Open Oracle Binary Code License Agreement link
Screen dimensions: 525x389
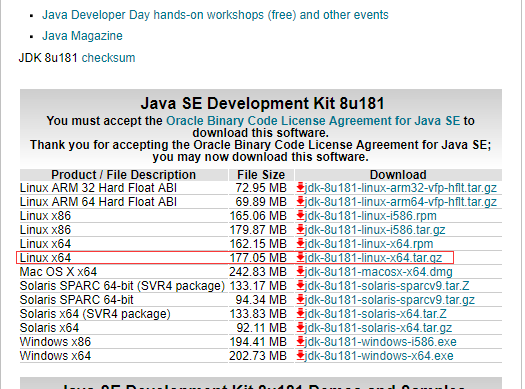pos(313,121)
